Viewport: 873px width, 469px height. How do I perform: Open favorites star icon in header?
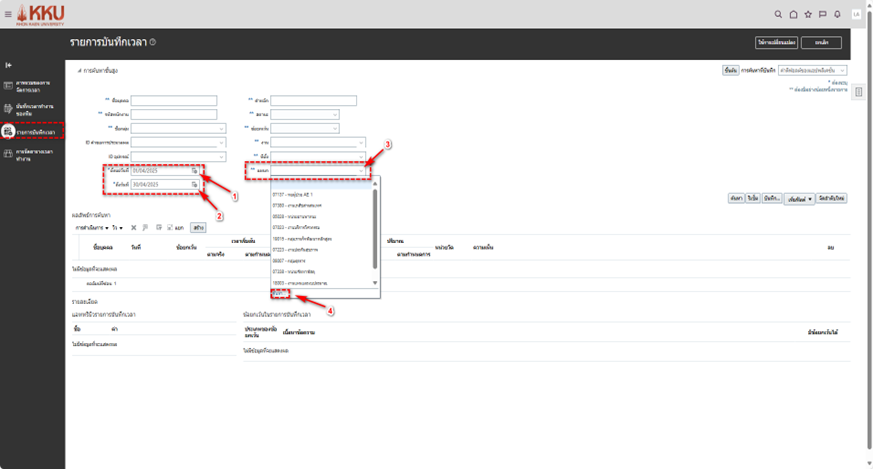pos(808,14)
